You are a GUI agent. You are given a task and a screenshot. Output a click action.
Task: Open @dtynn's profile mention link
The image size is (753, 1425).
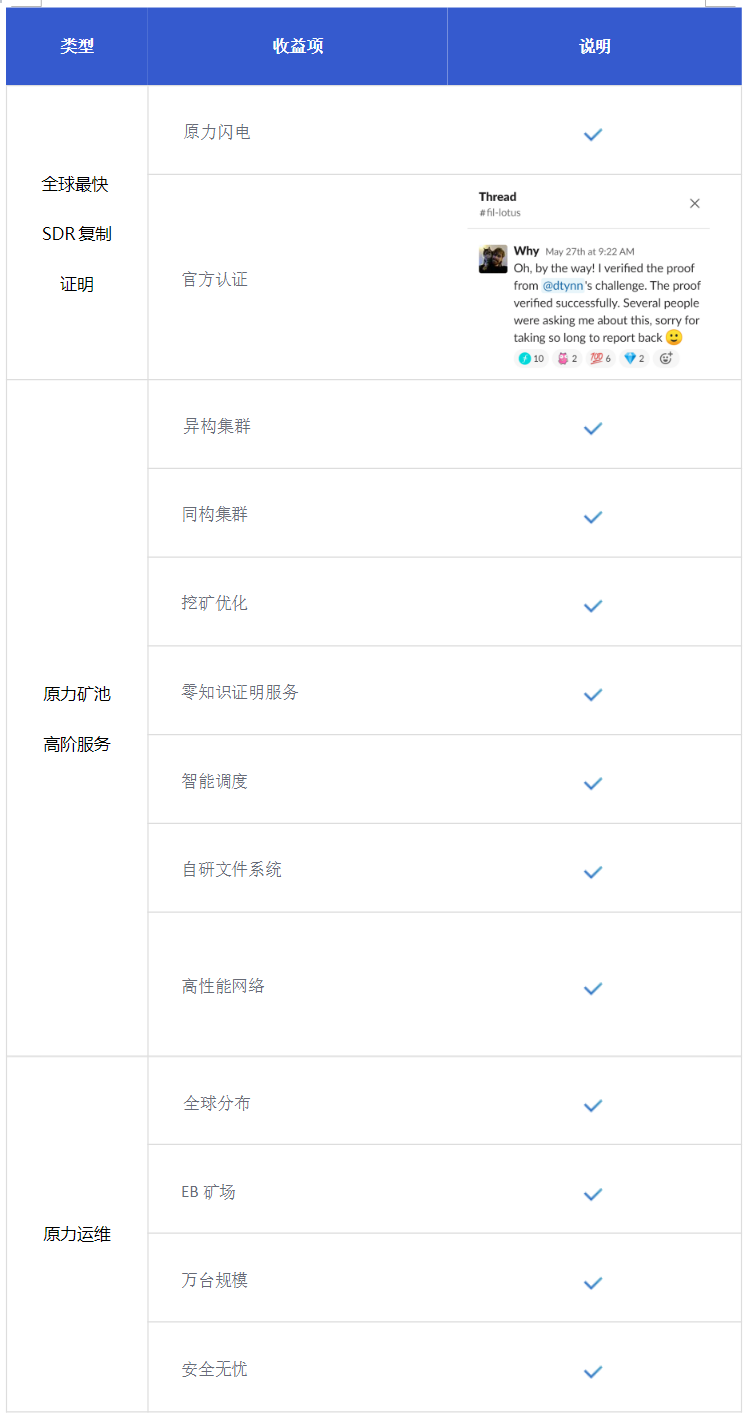[x=564, y=285]
